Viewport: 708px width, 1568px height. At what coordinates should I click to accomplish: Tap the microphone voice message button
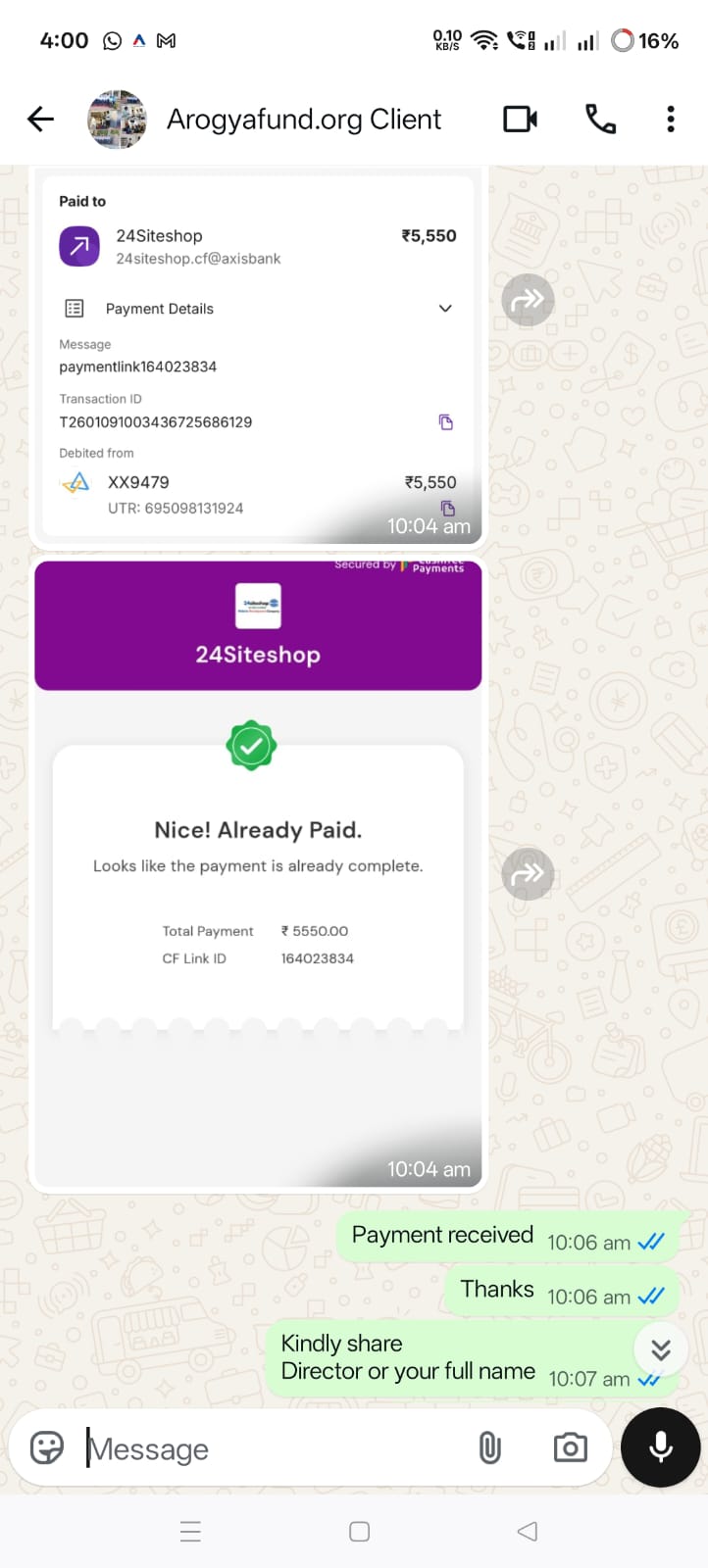click(x=661, y=1447)
